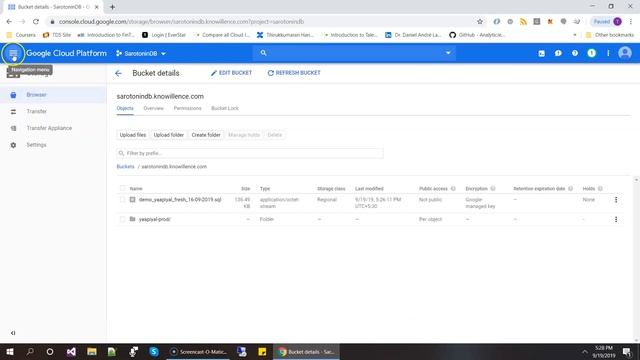Toggle the select-all checkbox in table header
The width and height of the screenshot is (640, 360).
[x=122, y=188]
